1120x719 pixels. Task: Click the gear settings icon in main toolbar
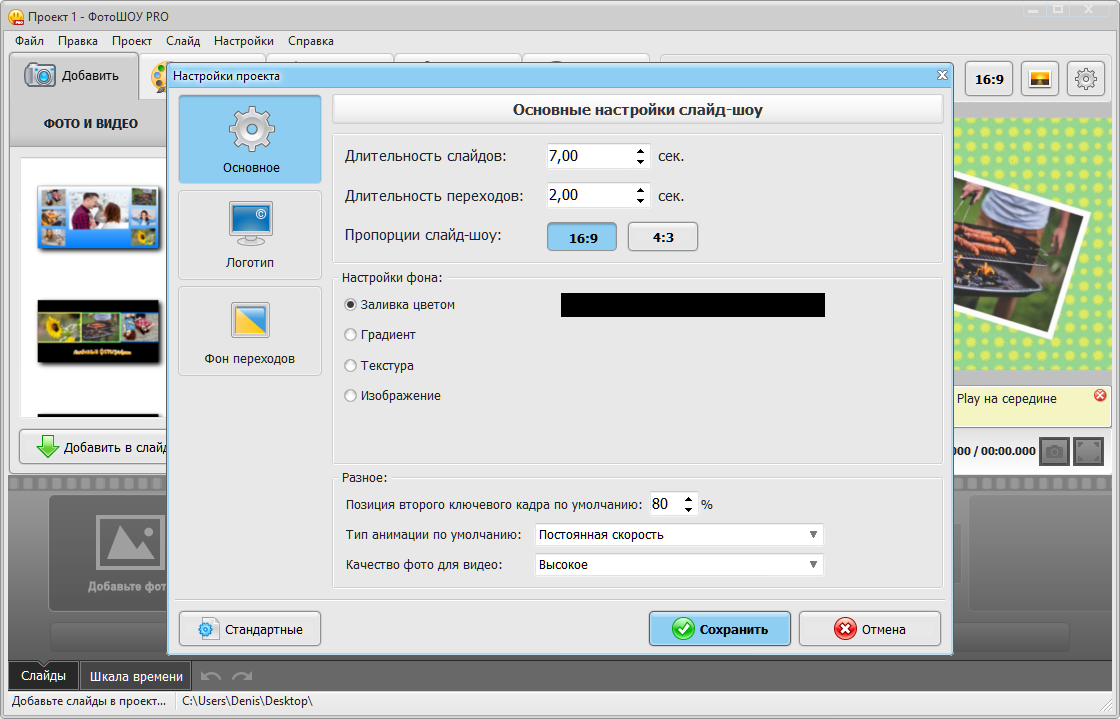[x=1086, y=79]
